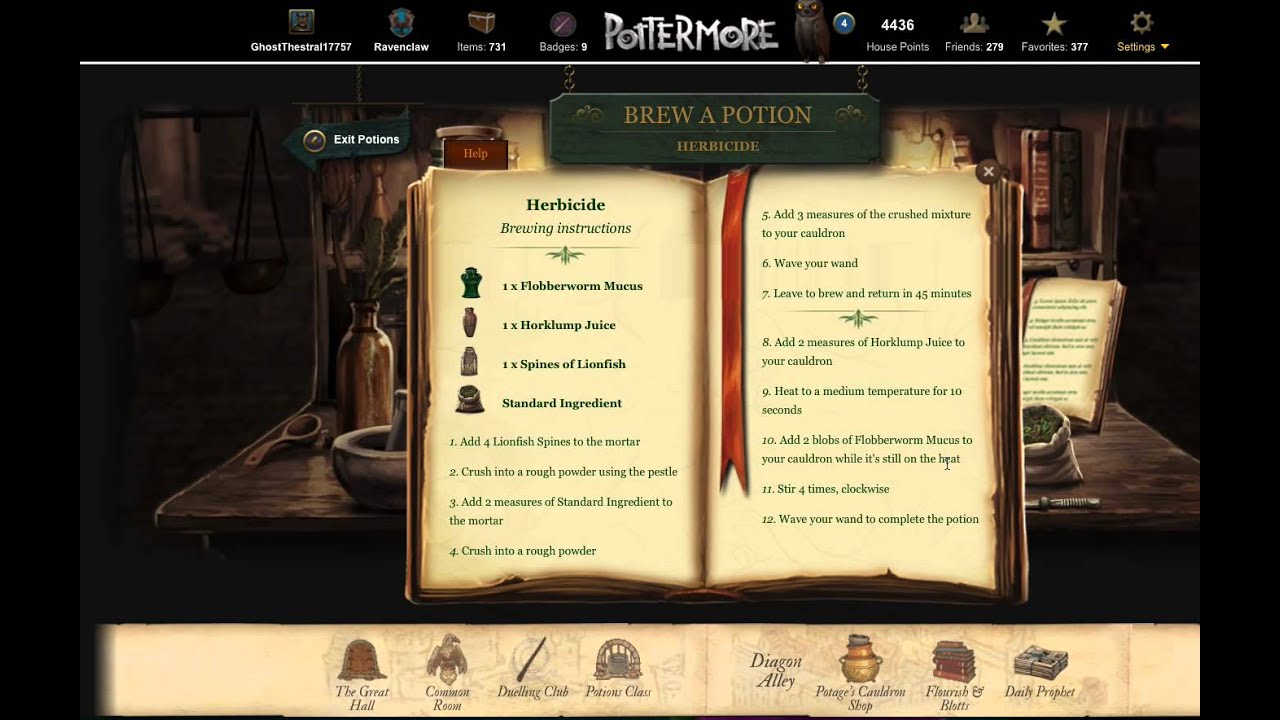
Task: Click the Favorites: 377 label
Action: pyautogui.click(x=1054, y=47)
